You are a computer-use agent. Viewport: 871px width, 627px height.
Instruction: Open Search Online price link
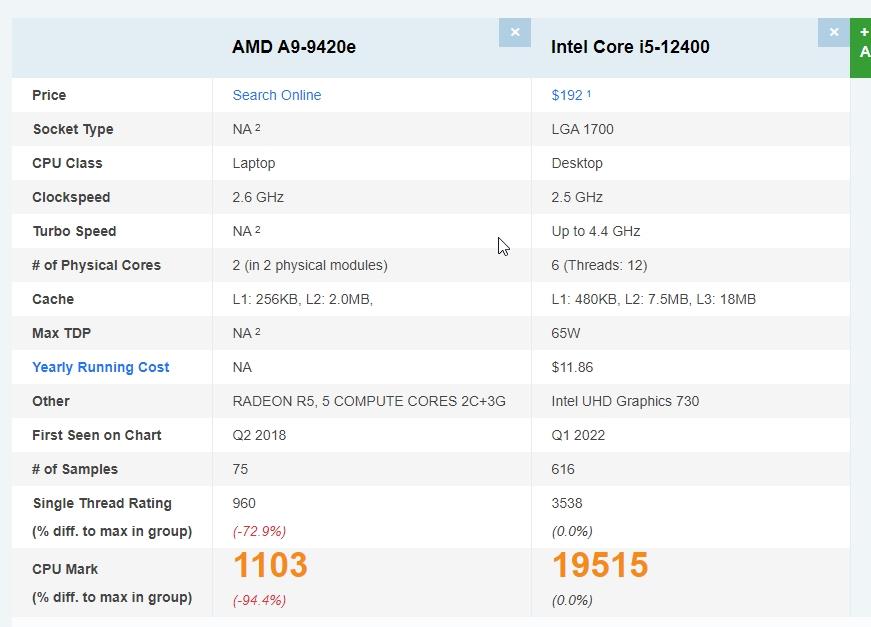[277, 95]
